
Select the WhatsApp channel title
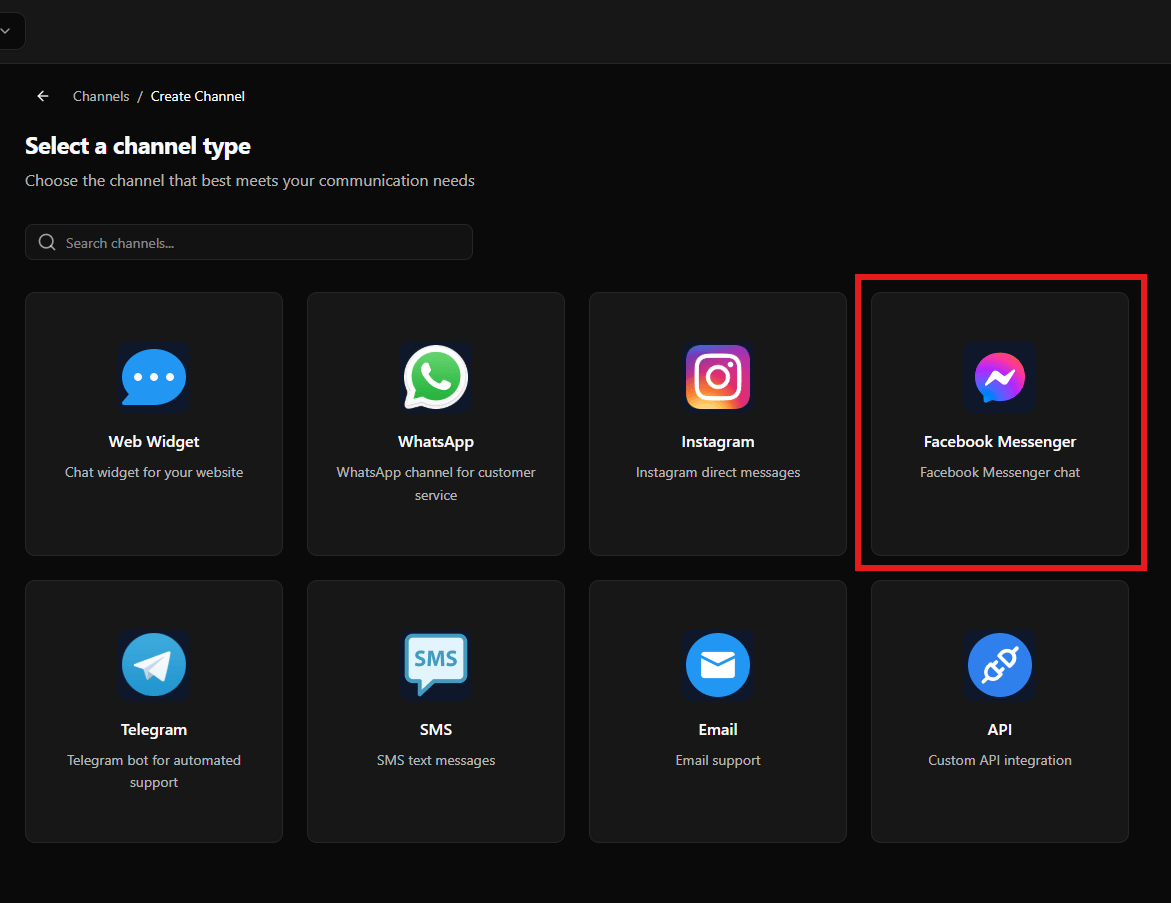coord(436,441)
